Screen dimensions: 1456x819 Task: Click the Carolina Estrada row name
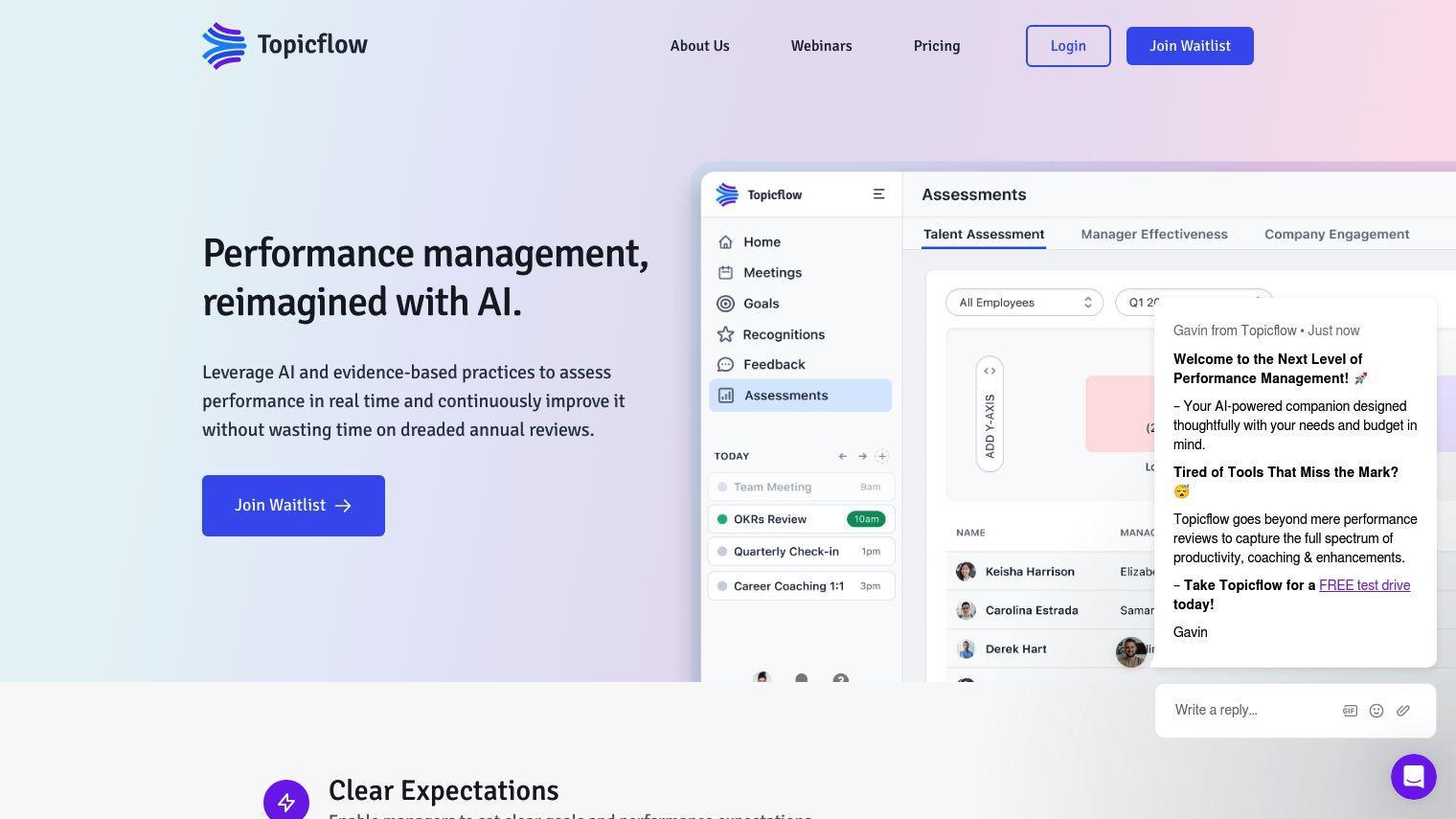pos(1032,610)
